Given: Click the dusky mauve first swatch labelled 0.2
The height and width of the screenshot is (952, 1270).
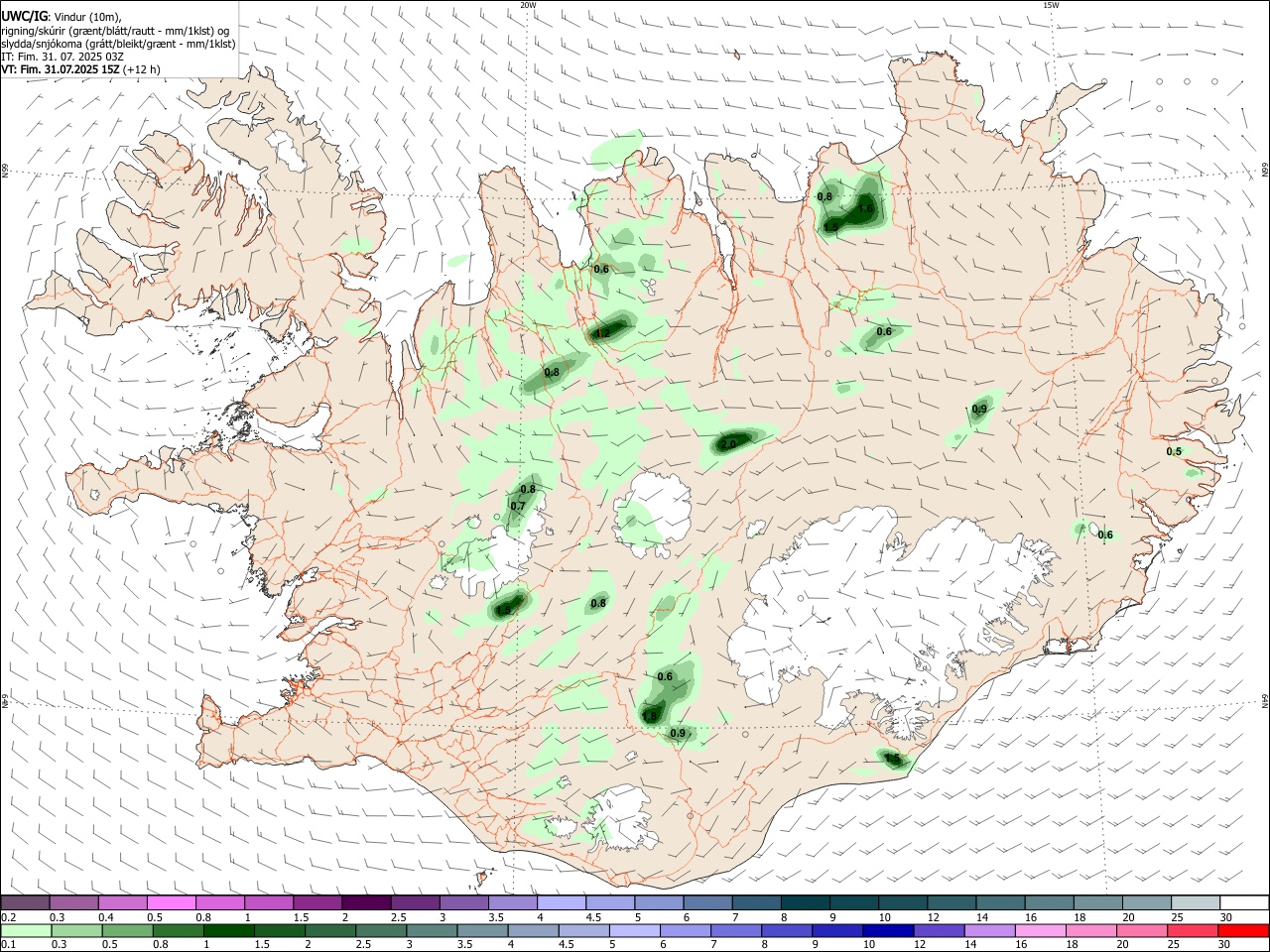Looking at the screenshot, I should 26,902.
